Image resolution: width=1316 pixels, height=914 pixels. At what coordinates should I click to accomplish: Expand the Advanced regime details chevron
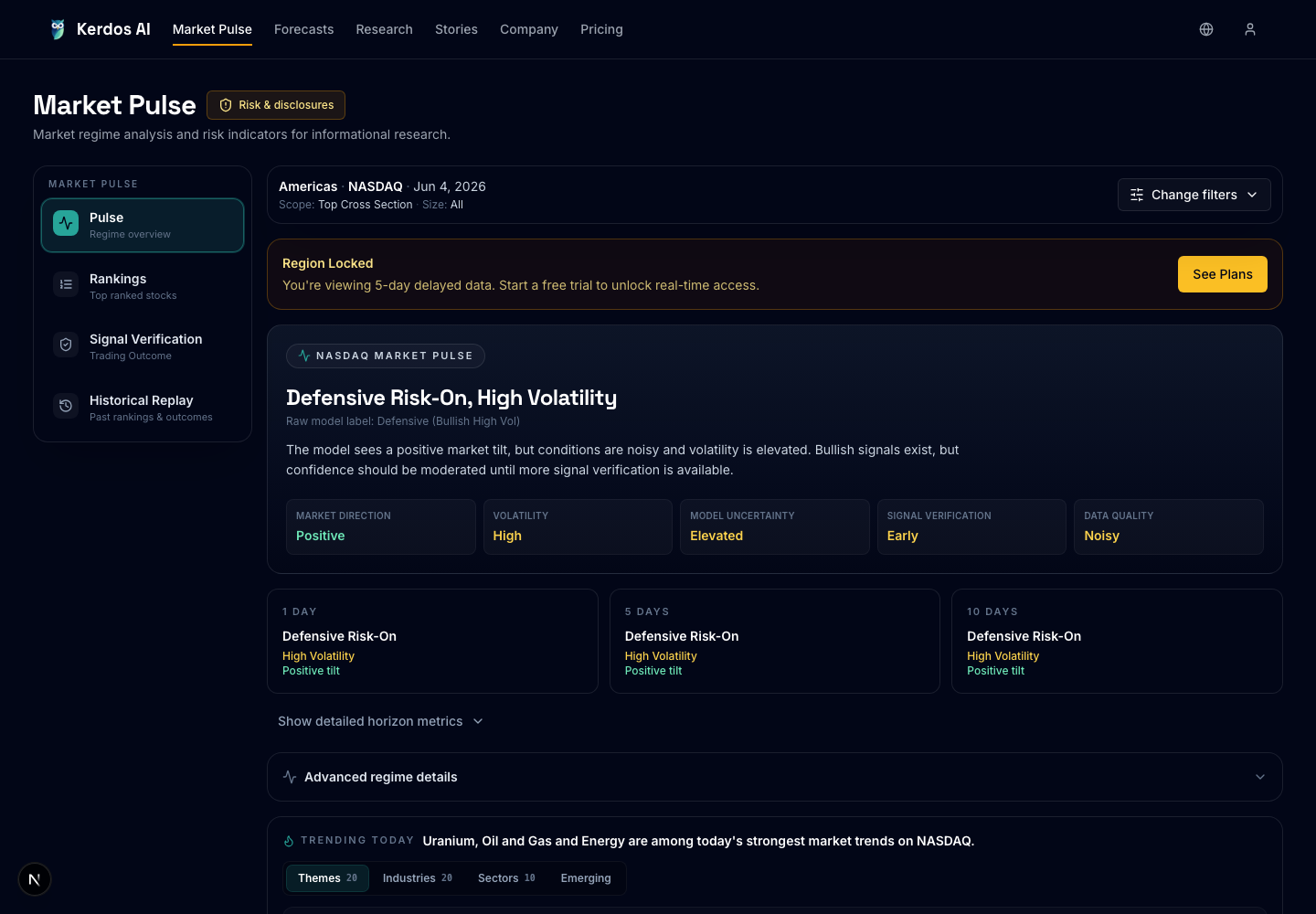pos(1260,777)
